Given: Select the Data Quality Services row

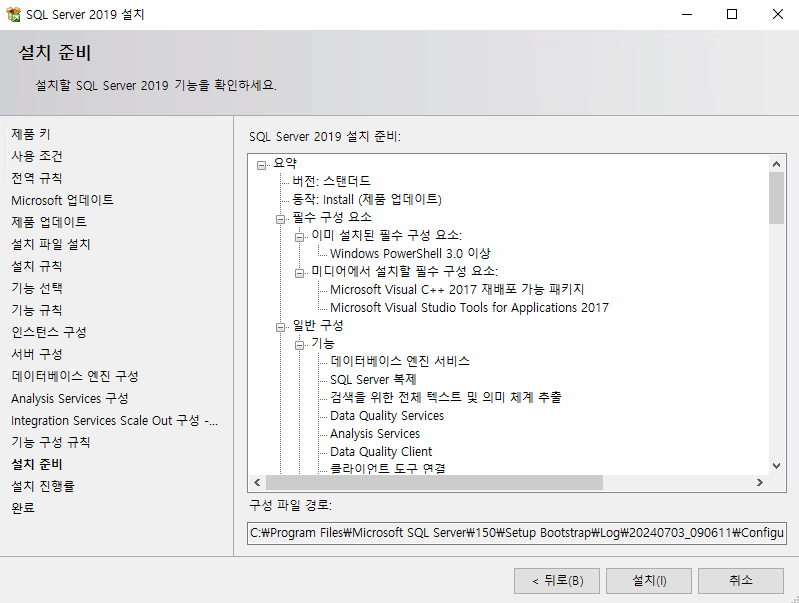Looking at the screenshot, I should click(387, 416).
